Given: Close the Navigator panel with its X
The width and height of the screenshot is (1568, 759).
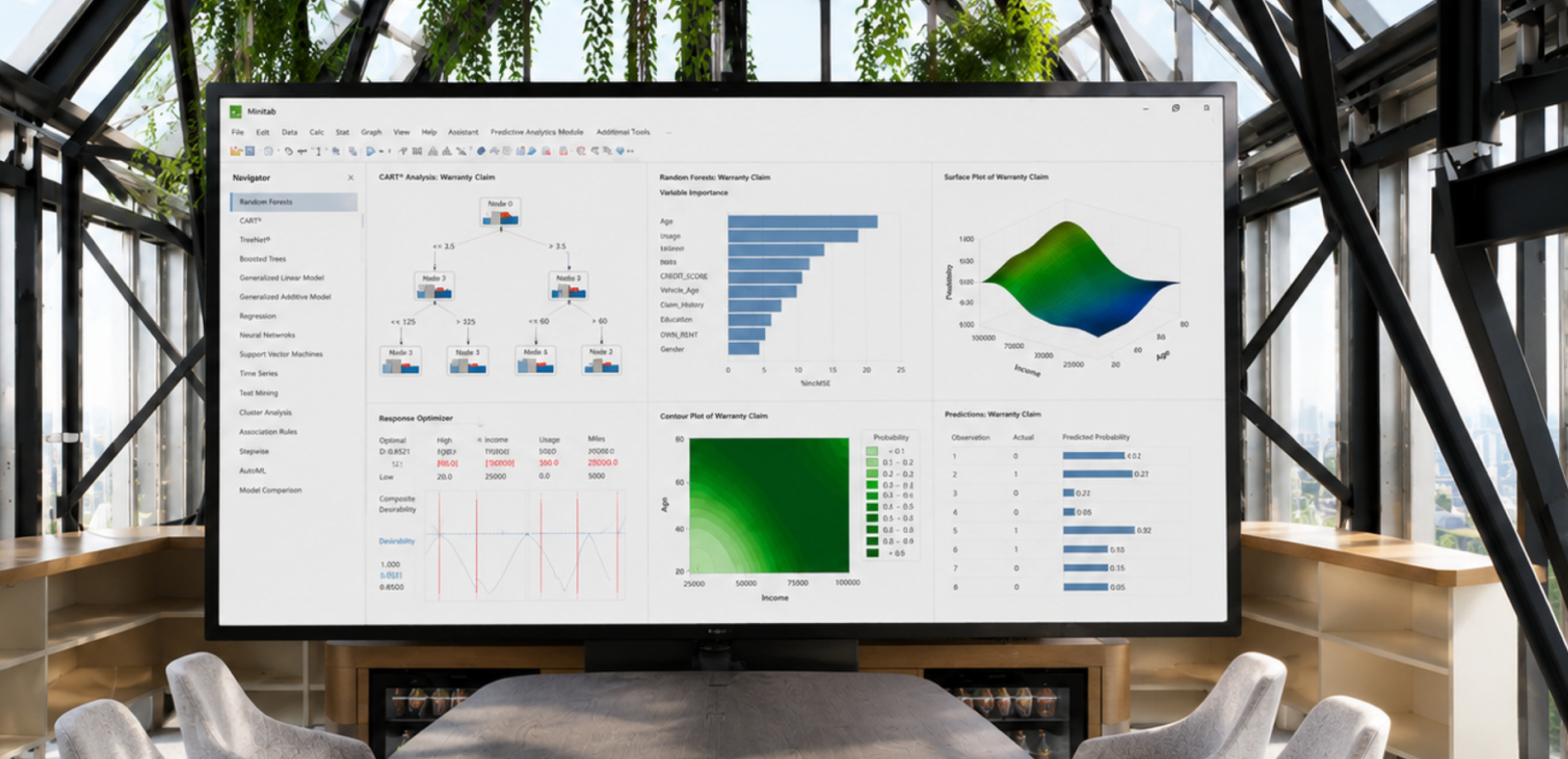Looking at the screenshot, I should coord(351,177).
